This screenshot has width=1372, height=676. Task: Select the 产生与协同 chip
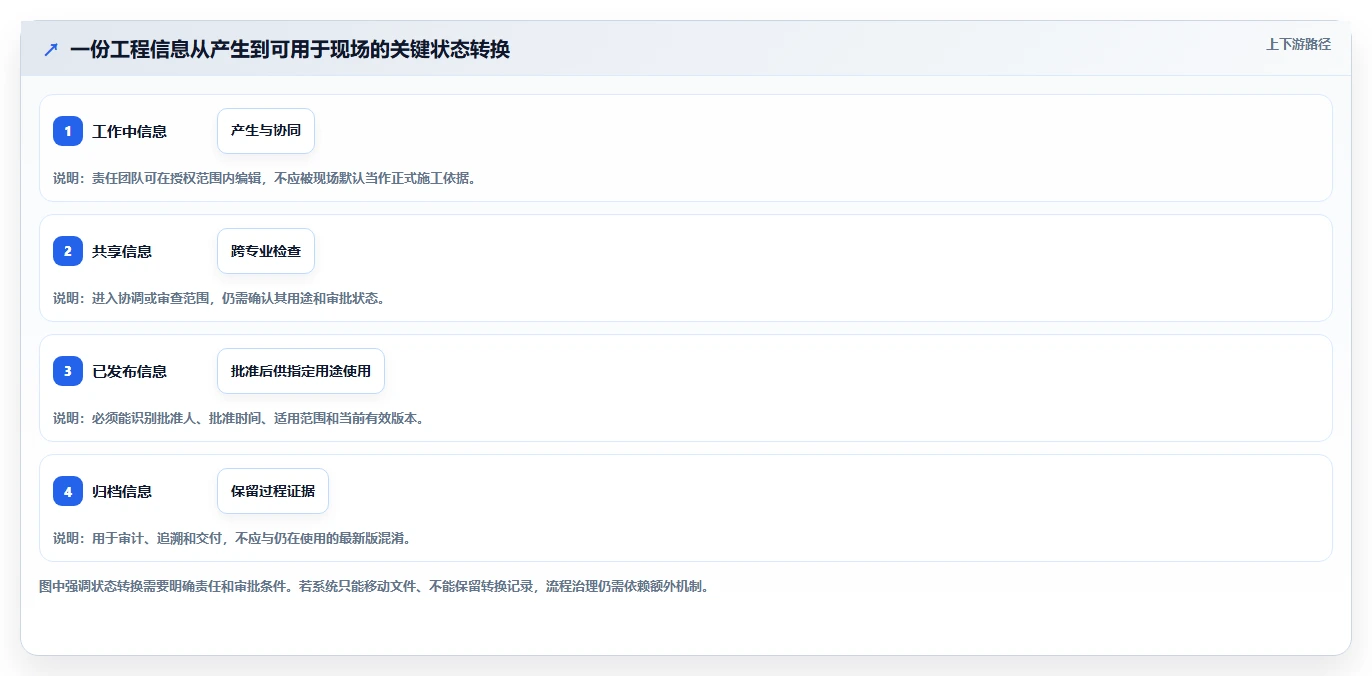(x=266, y=131)
